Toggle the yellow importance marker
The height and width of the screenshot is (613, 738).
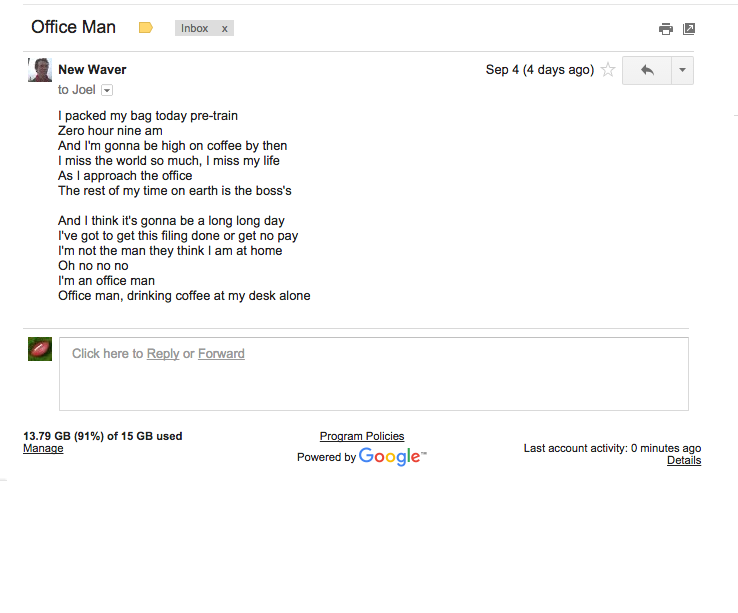[146, 28]
